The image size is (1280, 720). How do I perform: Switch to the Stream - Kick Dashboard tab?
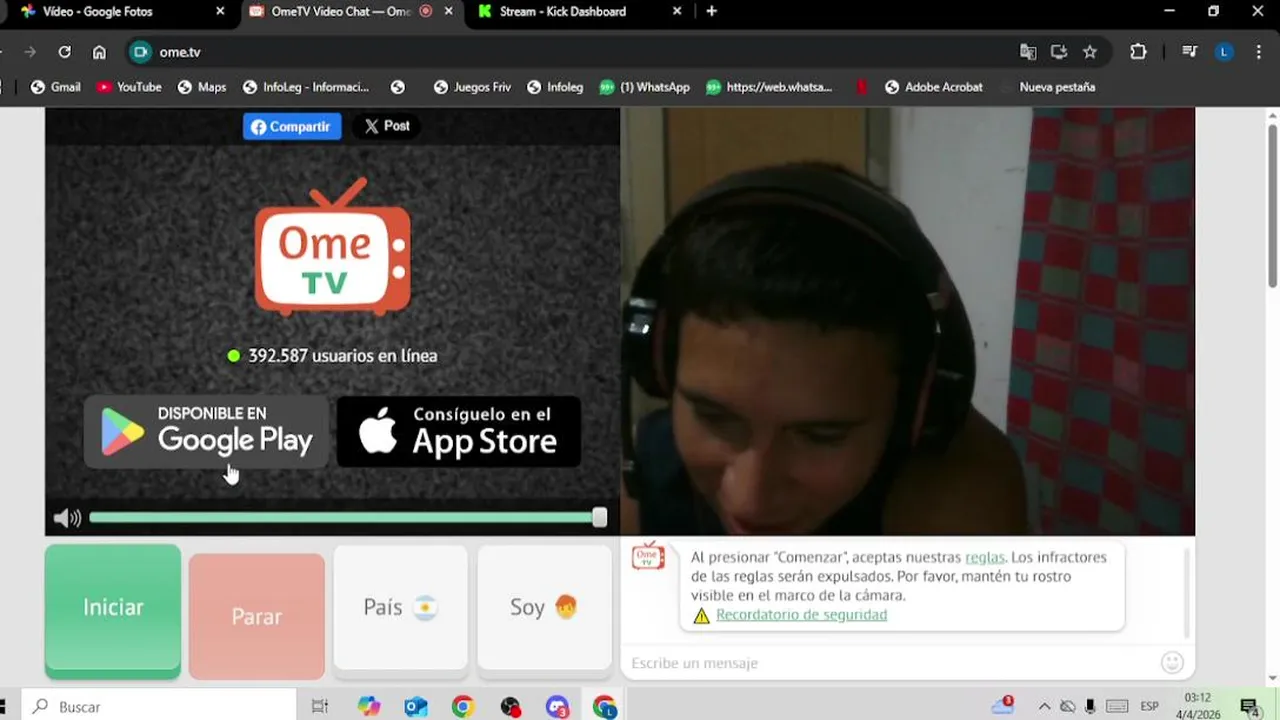(580, 11)
